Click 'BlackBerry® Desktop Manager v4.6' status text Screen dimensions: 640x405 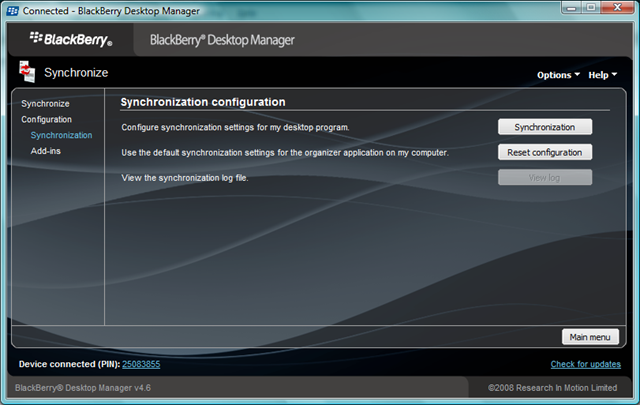click(x=83, y=388)
